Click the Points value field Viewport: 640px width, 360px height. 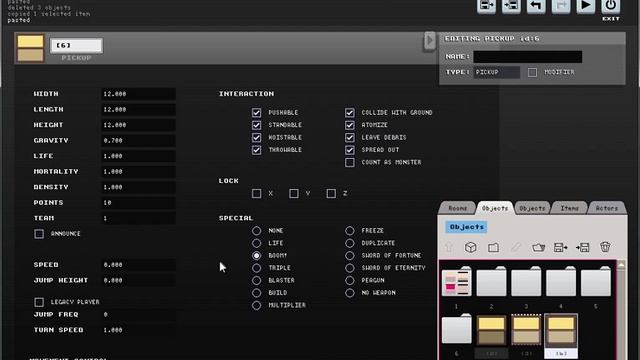tap(138, 203)
